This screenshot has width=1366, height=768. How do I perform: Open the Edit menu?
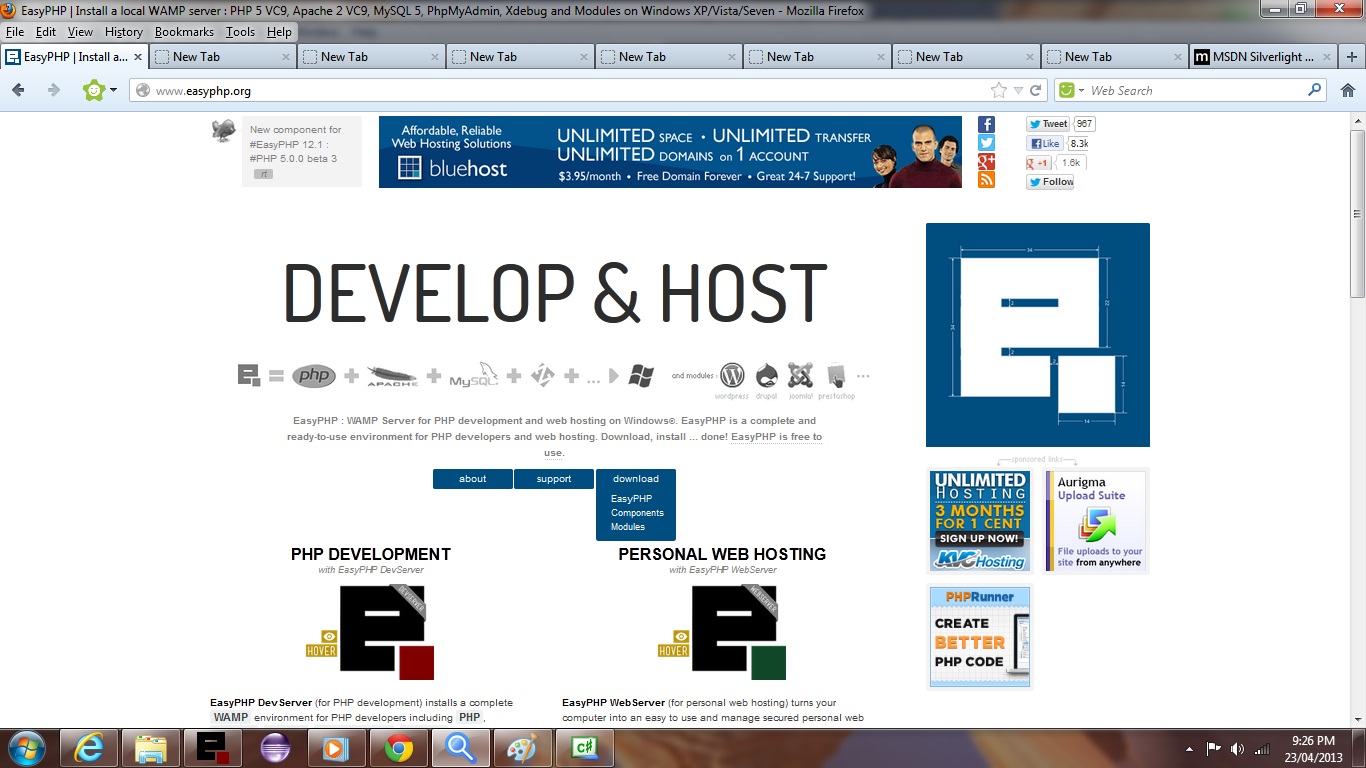46,32
